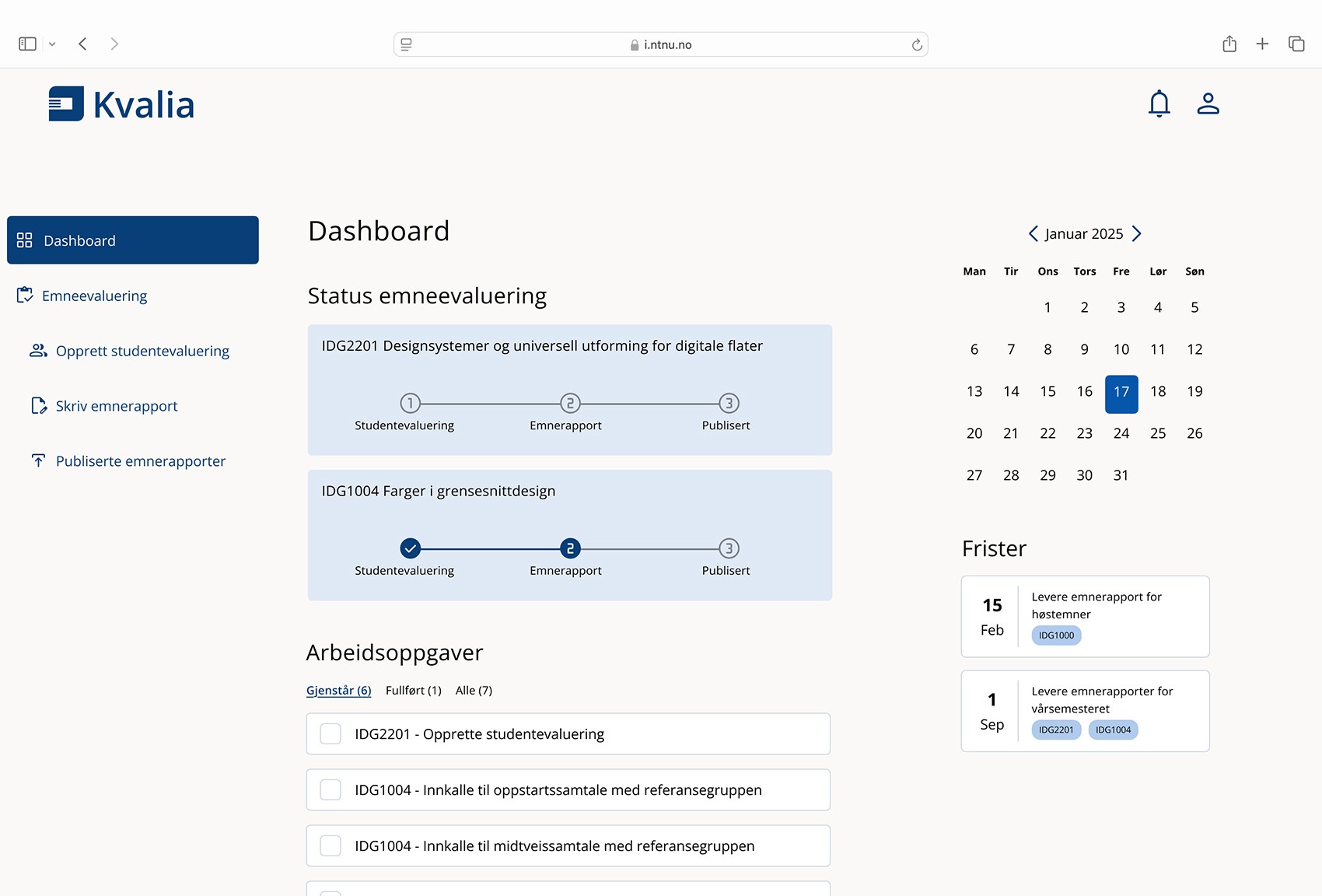The width and height of the screenshot is (1322, 896).
Task: Open the user profile icon
Action: point(1208,103)
